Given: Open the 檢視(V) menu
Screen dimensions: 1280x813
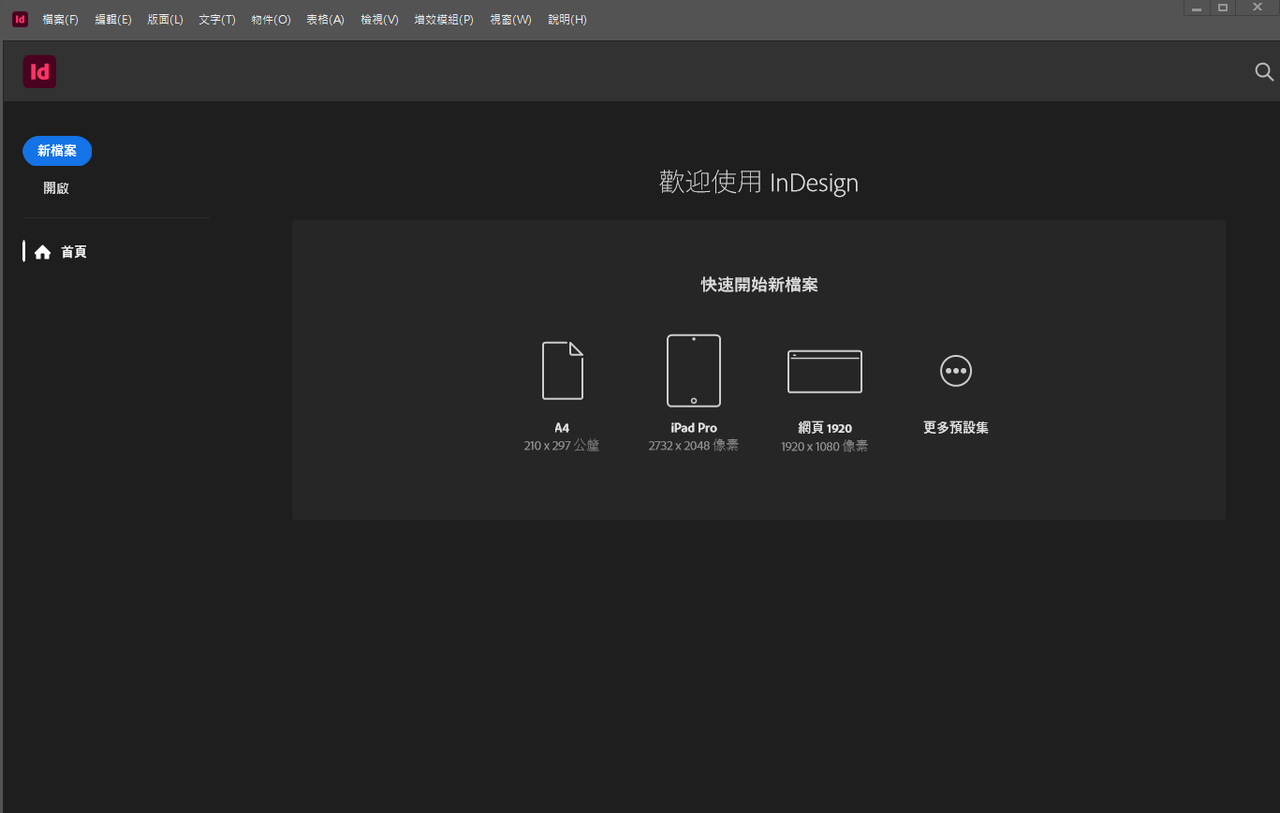Looking at the screenshot, I should [380, 20].
